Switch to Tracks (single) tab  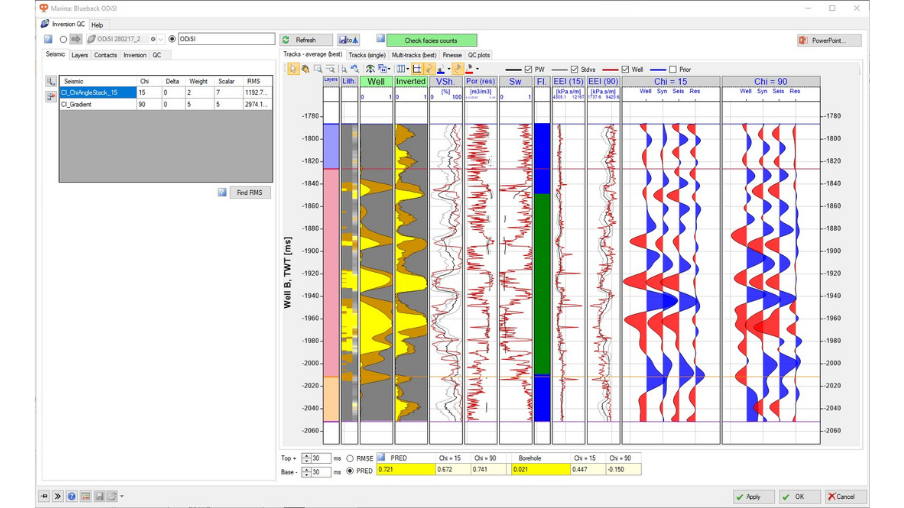367,55
